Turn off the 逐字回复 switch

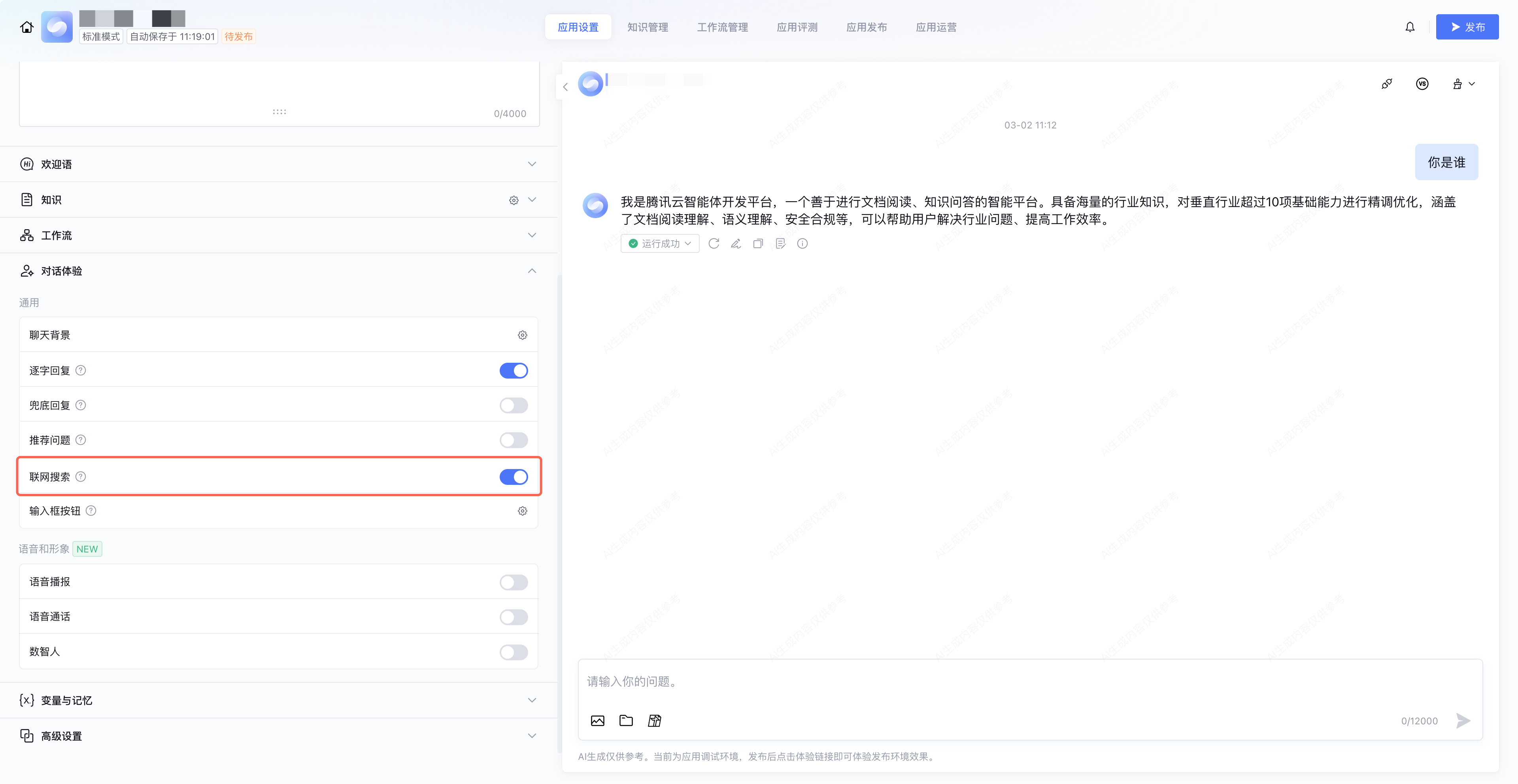[513, 371]
